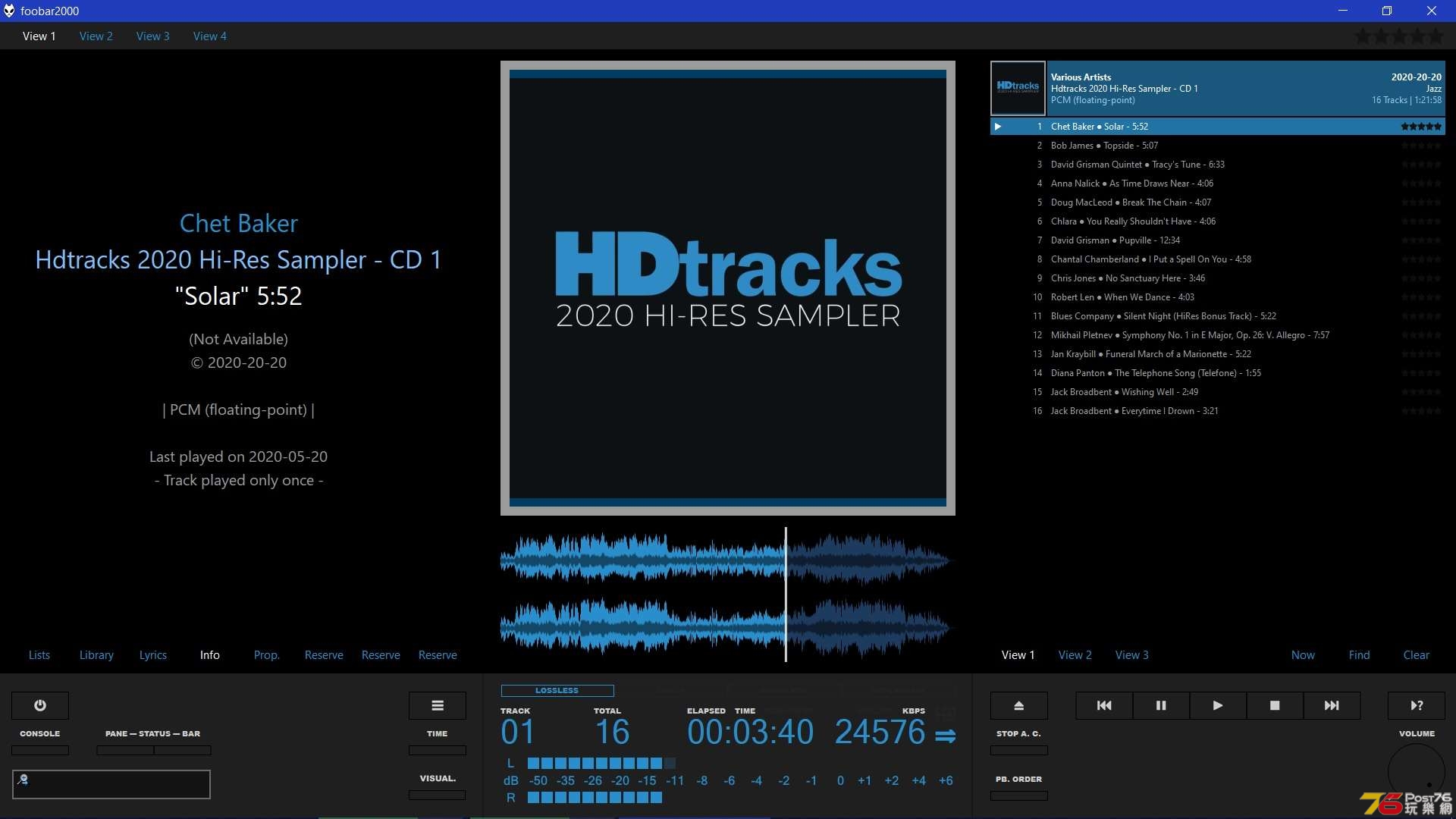Click the rating stars on Bob James row
The height and width of the screenshot is (819, 1456).
[x=1421, y=146]
